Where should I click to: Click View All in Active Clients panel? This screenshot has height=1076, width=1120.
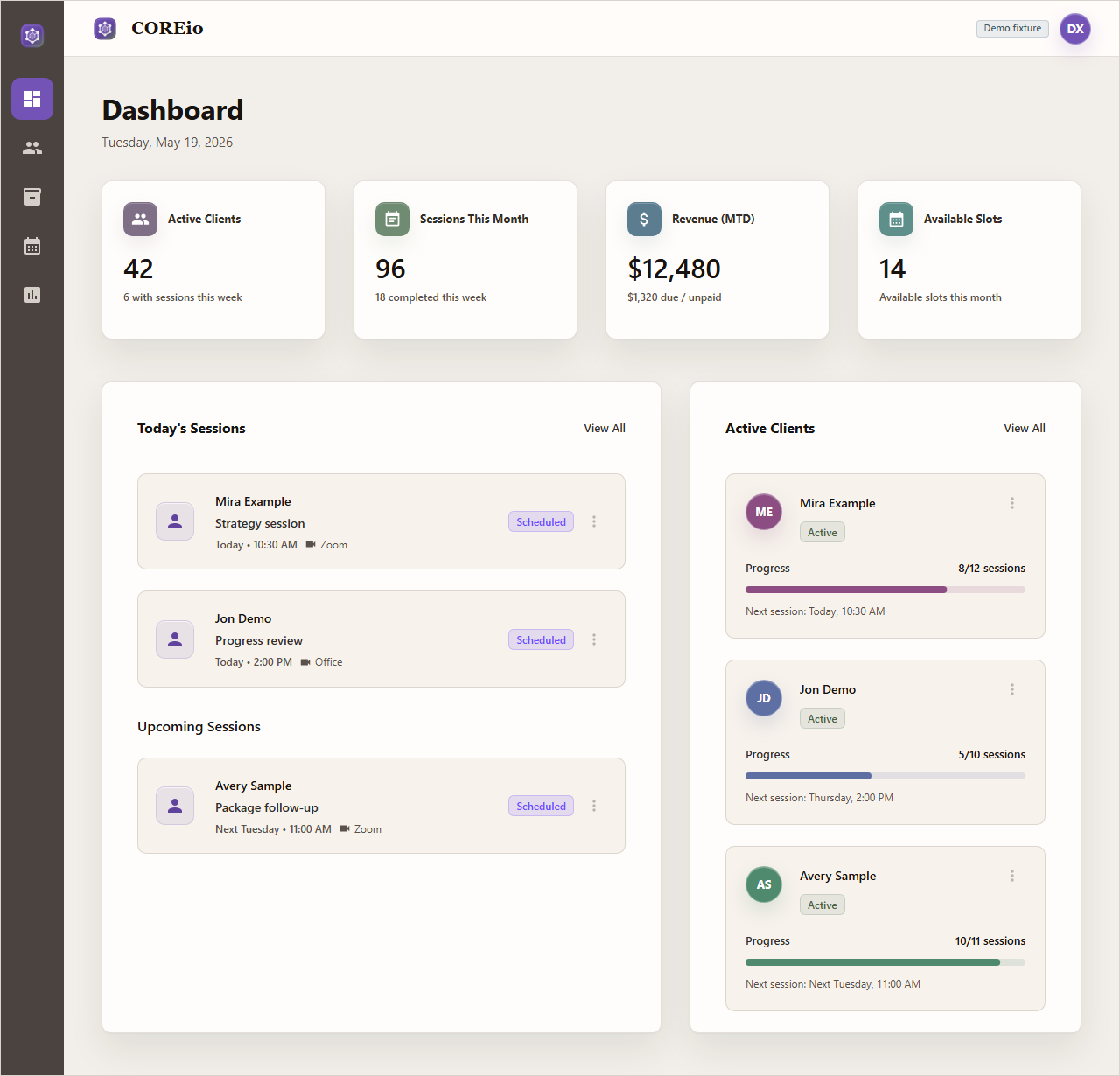pyautogui.click(x=1025, y=428)
